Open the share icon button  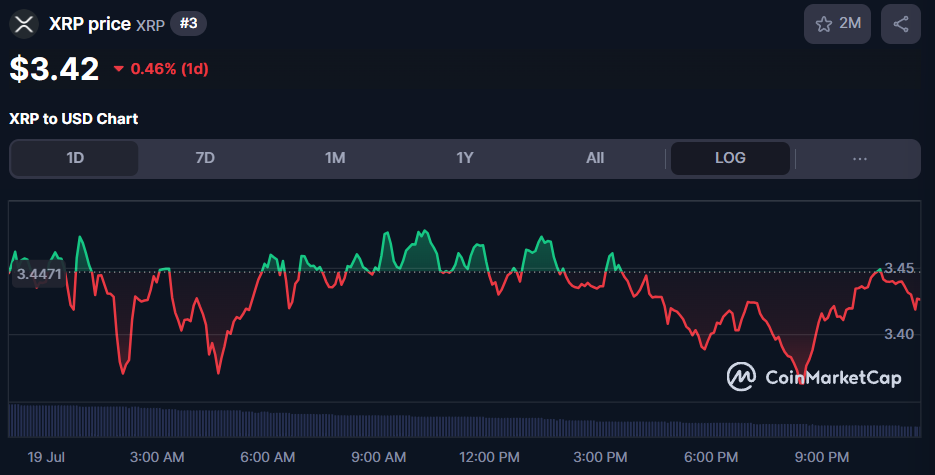coord(901,24)
